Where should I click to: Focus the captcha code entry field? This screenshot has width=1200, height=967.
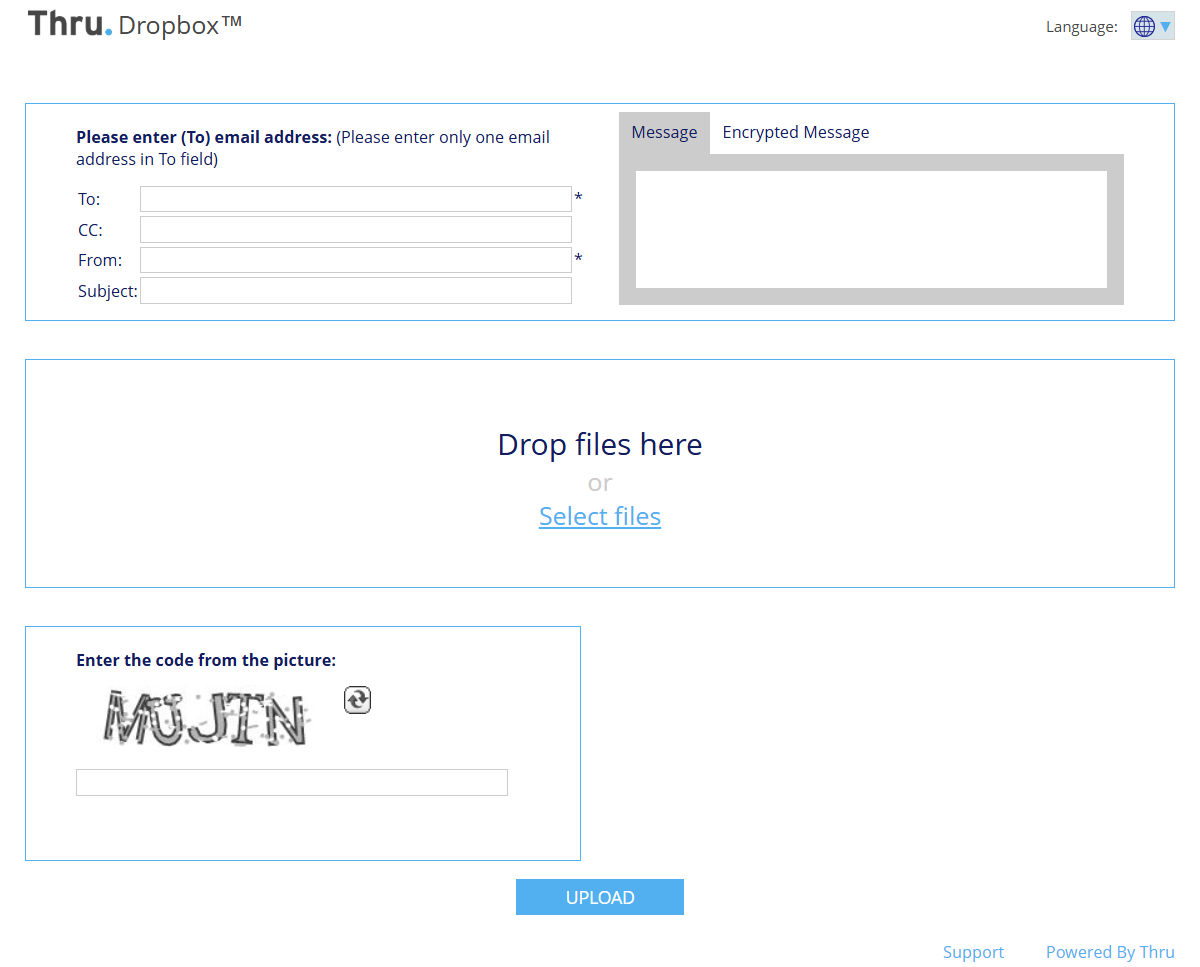coord(291,782)
